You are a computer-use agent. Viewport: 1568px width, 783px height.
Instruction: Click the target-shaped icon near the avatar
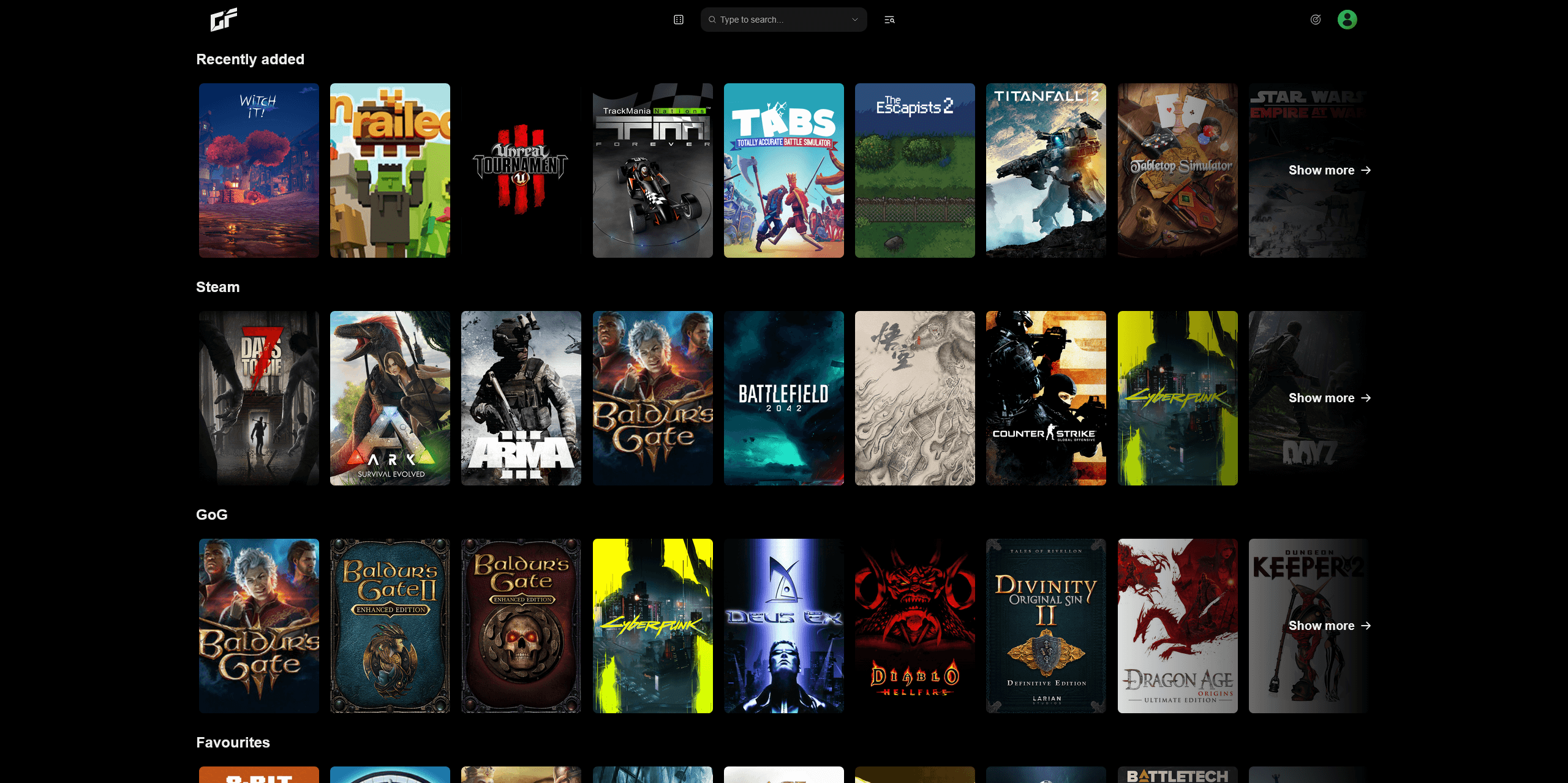1315,20
